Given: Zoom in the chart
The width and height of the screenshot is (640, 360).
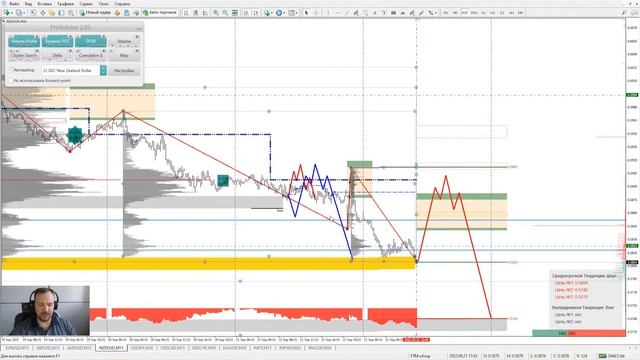Looking at the screenshot, I should (216, 13).
